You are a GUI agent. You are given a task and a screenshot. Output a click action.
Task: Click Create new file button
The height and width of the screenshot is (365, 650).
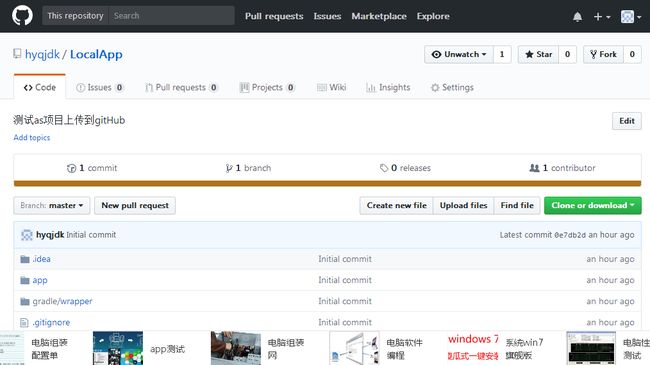(x=396, y=206)
